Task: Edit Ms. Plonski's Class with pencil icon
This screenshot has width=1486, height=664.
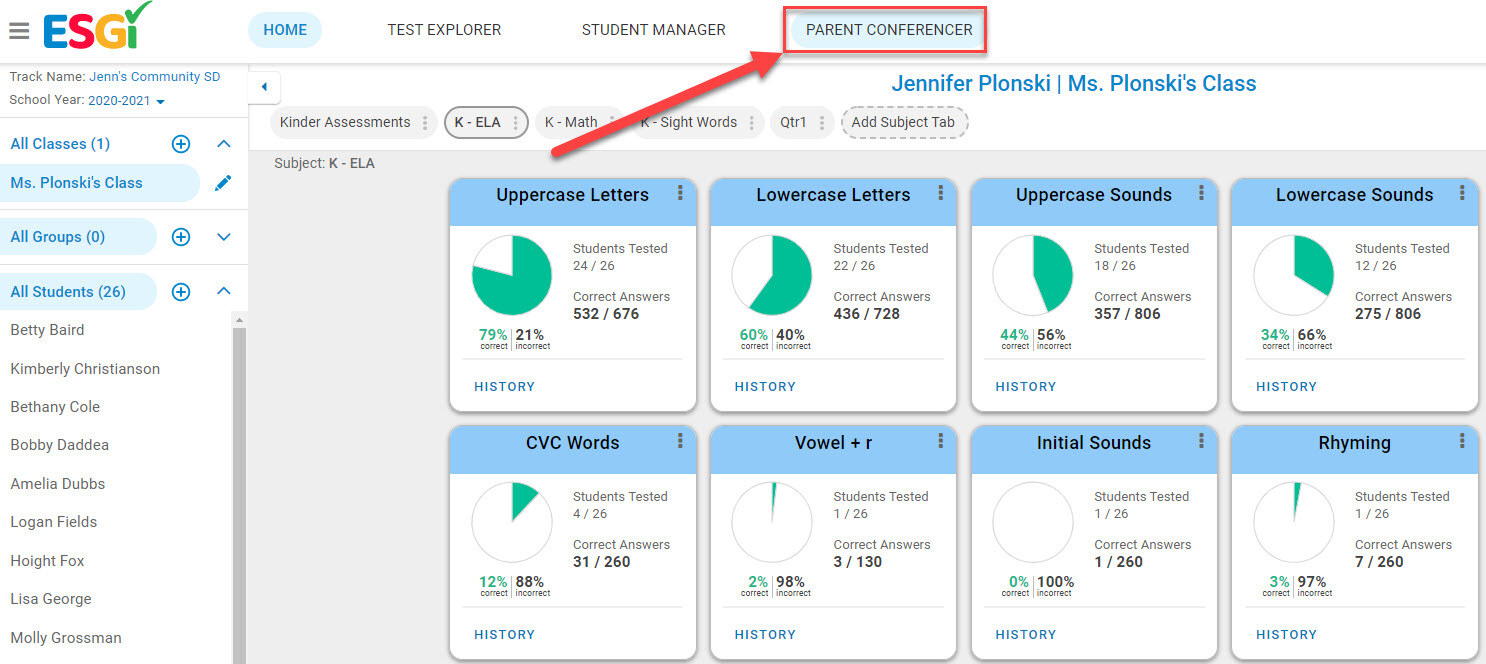Action: click(x=223, y=183)
